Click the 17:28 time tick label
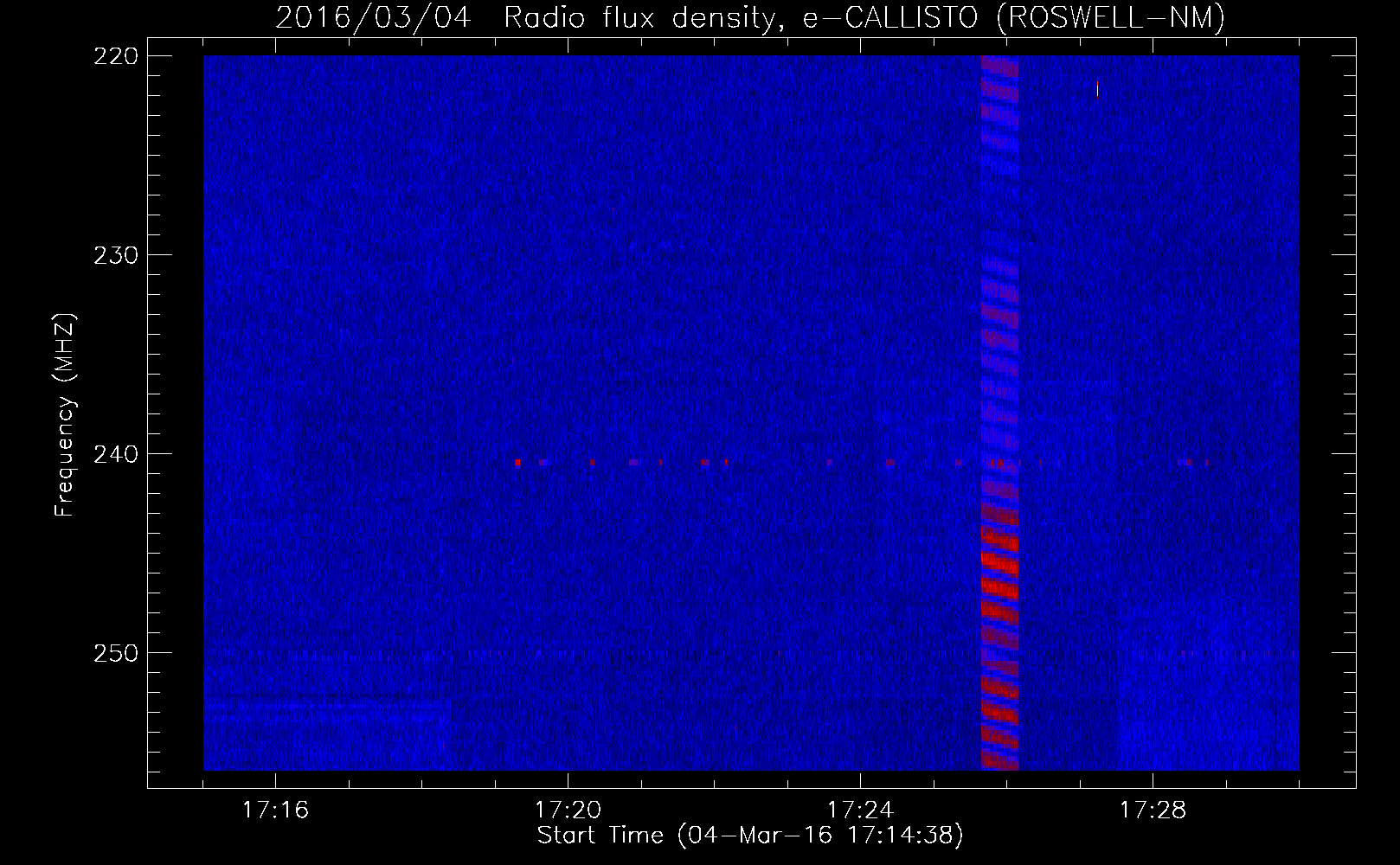 [1153, 811]
